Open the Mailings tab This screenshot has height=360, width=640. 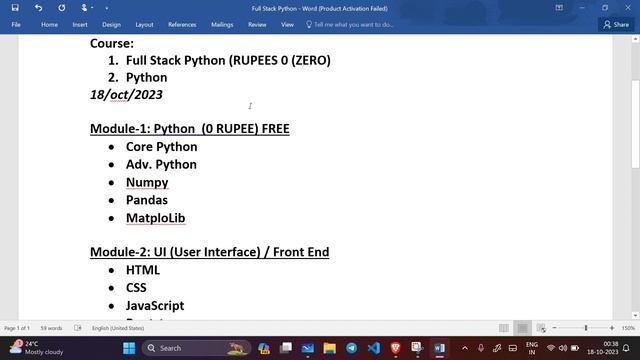222,24
